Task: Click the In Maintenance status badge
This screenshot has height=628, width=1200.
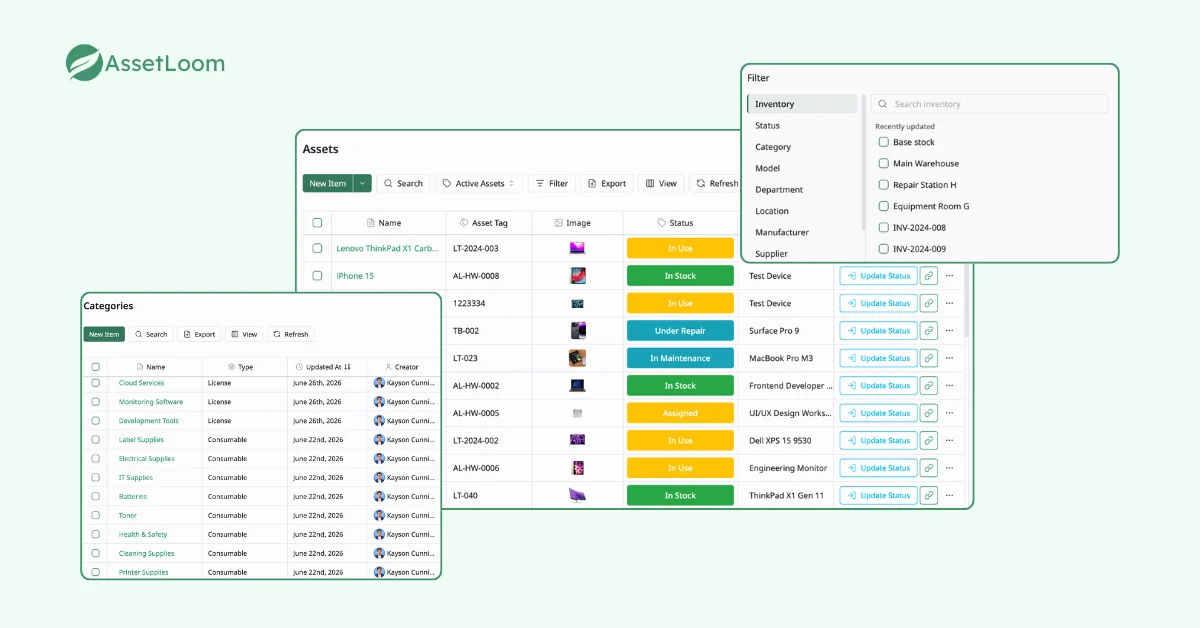Action: tap(680, 358)
